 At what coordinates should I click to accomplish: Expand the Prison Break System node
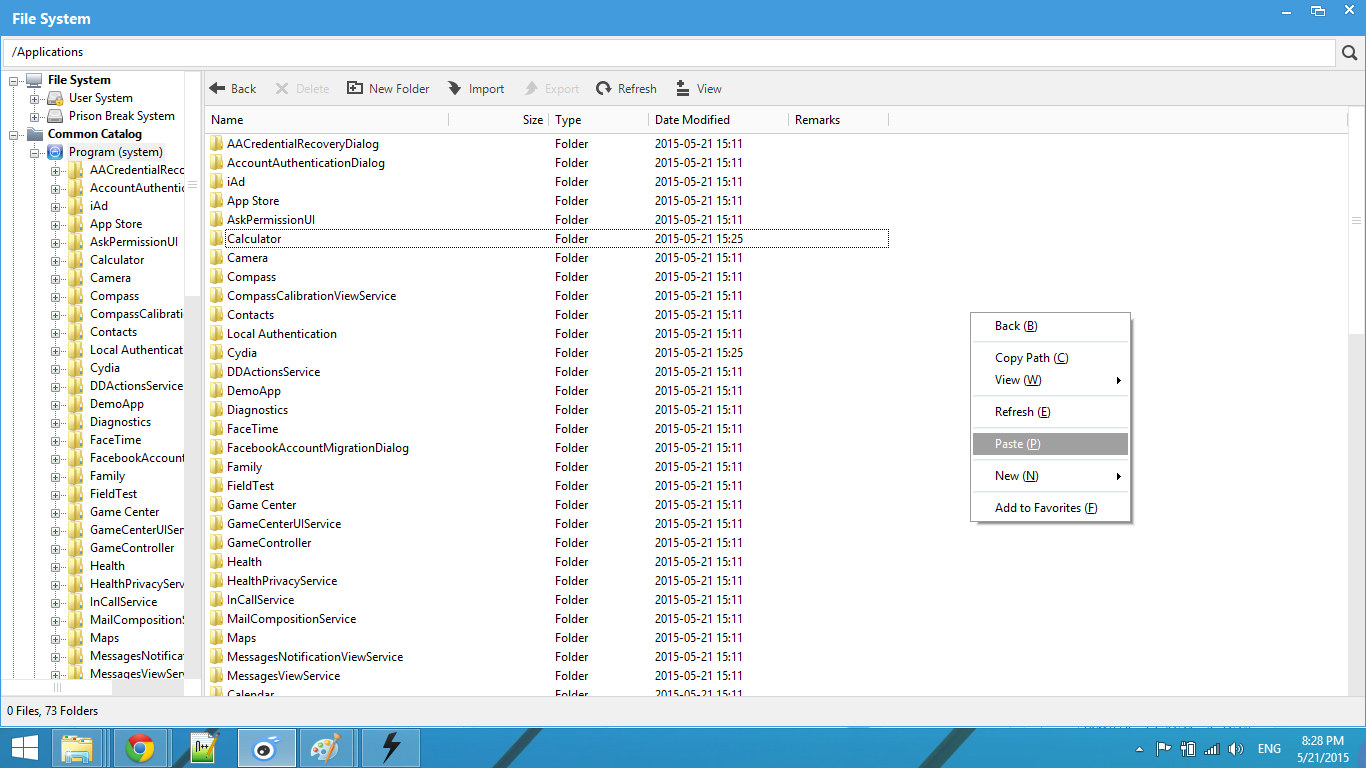(x=35, y=116)
